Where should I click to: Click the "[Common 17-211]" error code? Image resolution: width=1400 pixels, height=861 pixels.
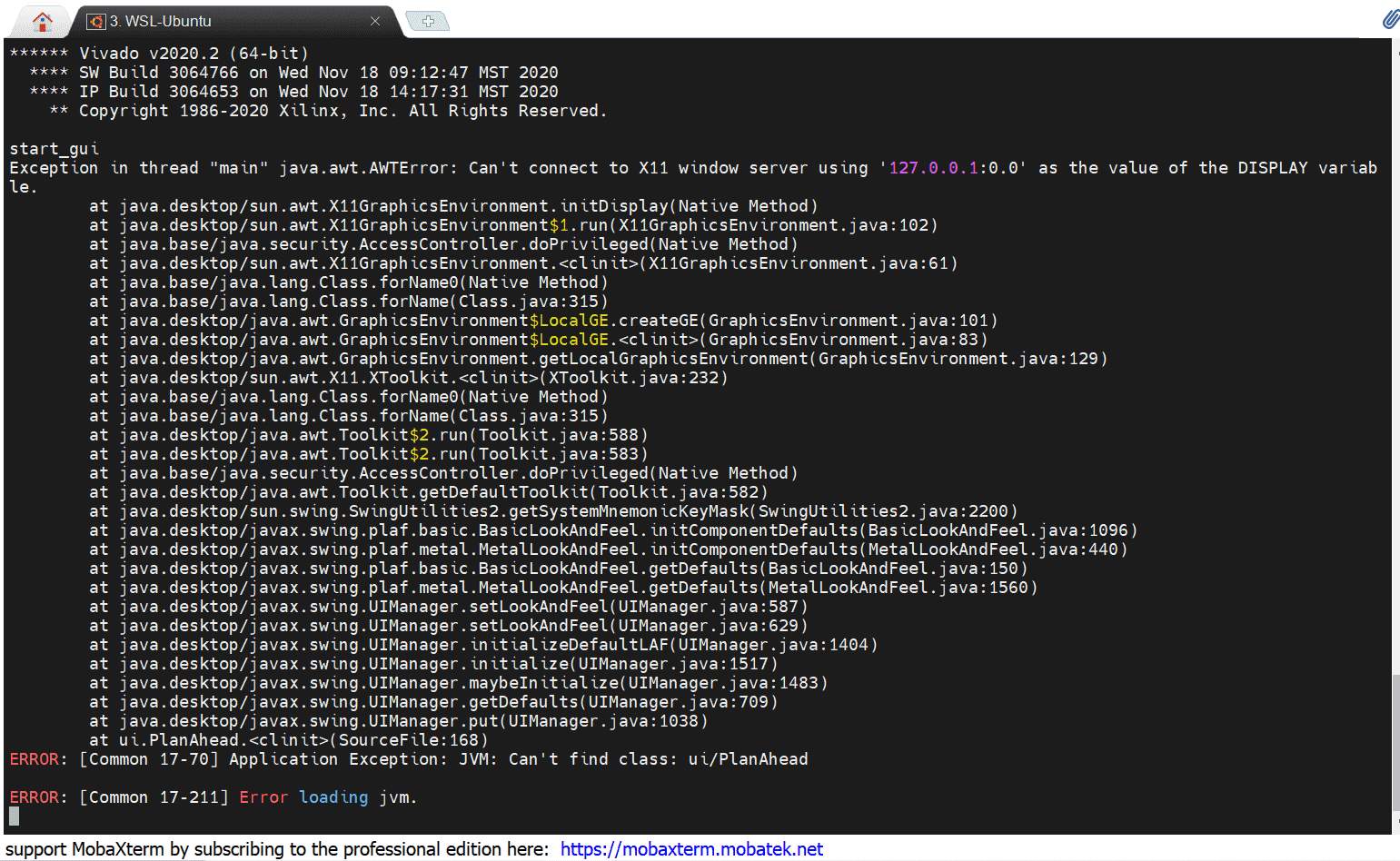pyautogui.click(x=154, y=797)
